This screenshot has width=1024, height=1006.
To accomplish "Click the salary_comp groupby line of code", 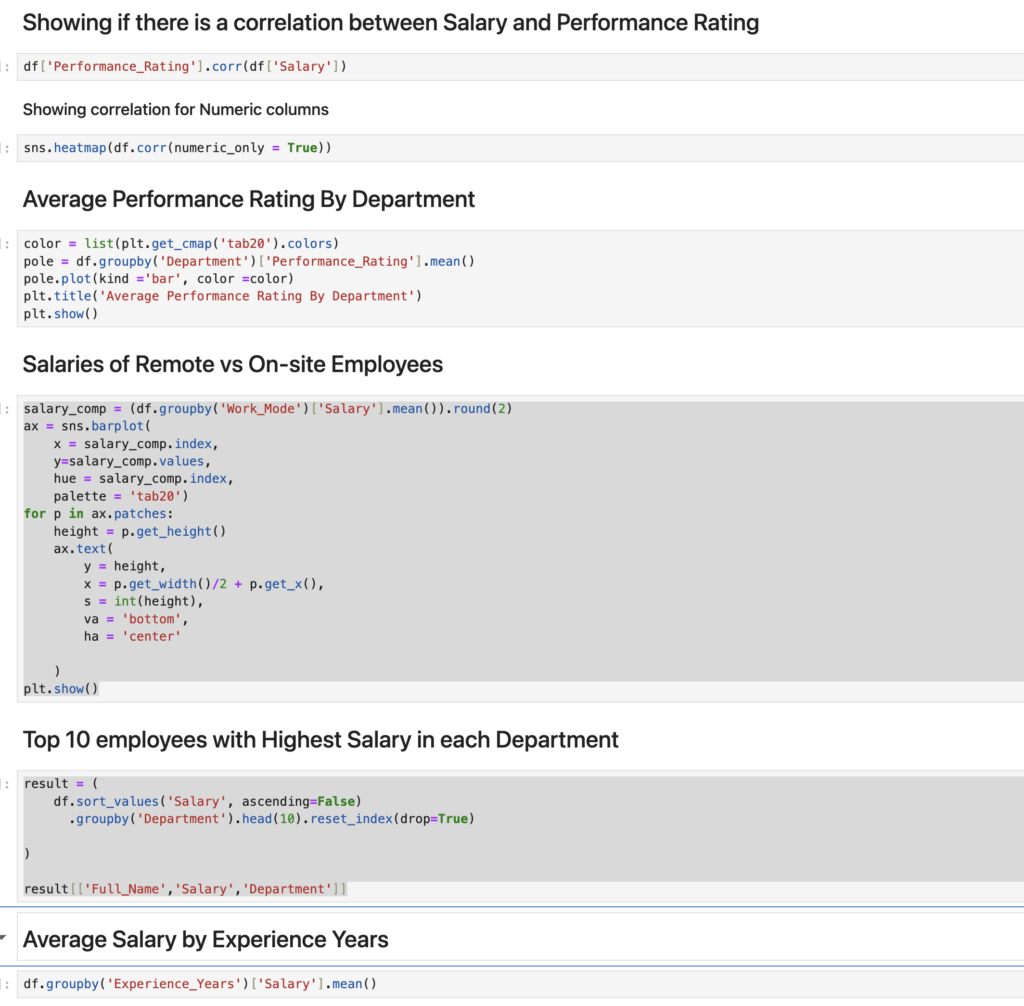I will click(268, 409).
